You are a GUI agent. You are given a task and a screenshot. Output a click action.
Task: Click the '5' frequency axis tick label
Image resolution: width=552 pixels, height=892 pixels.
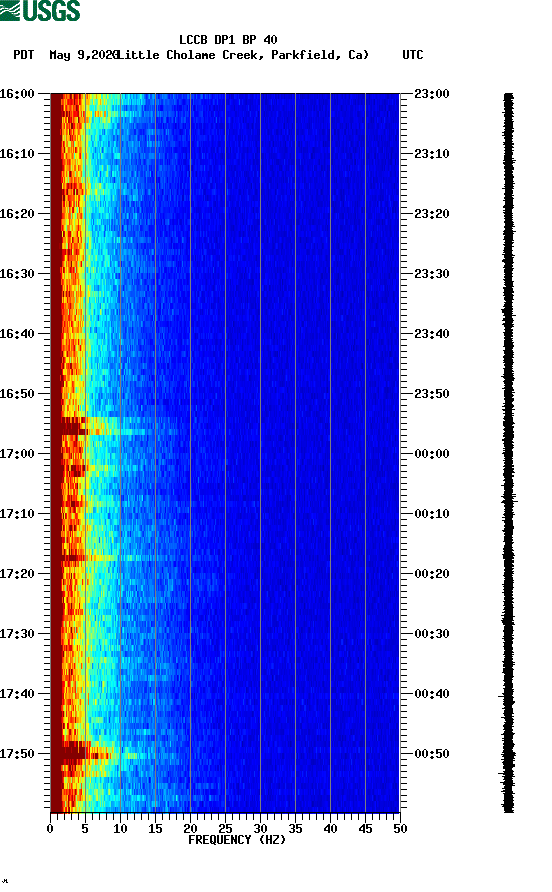tap(85, 829)
